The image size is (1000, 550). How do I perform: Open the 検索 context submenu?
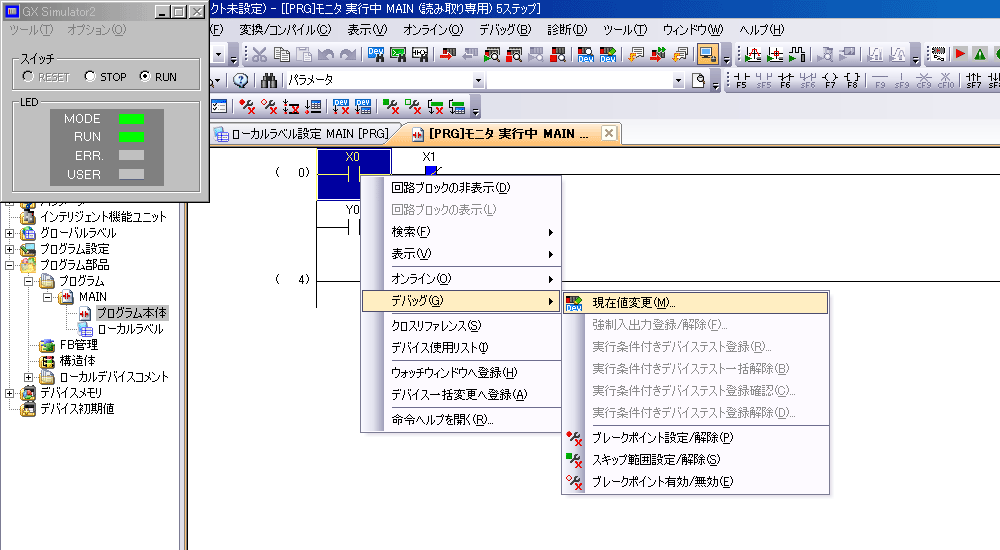pos(461,232)
